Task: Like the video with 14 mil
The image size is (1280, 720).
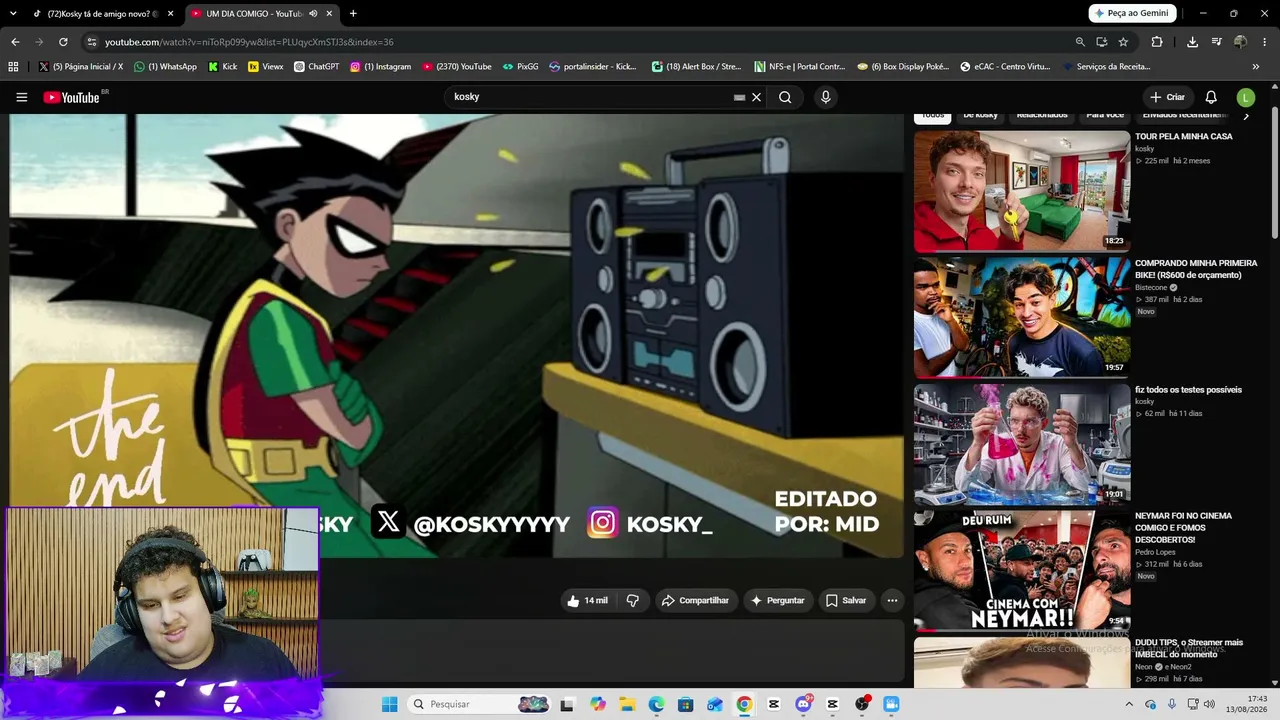Action: tap(587, 600)
